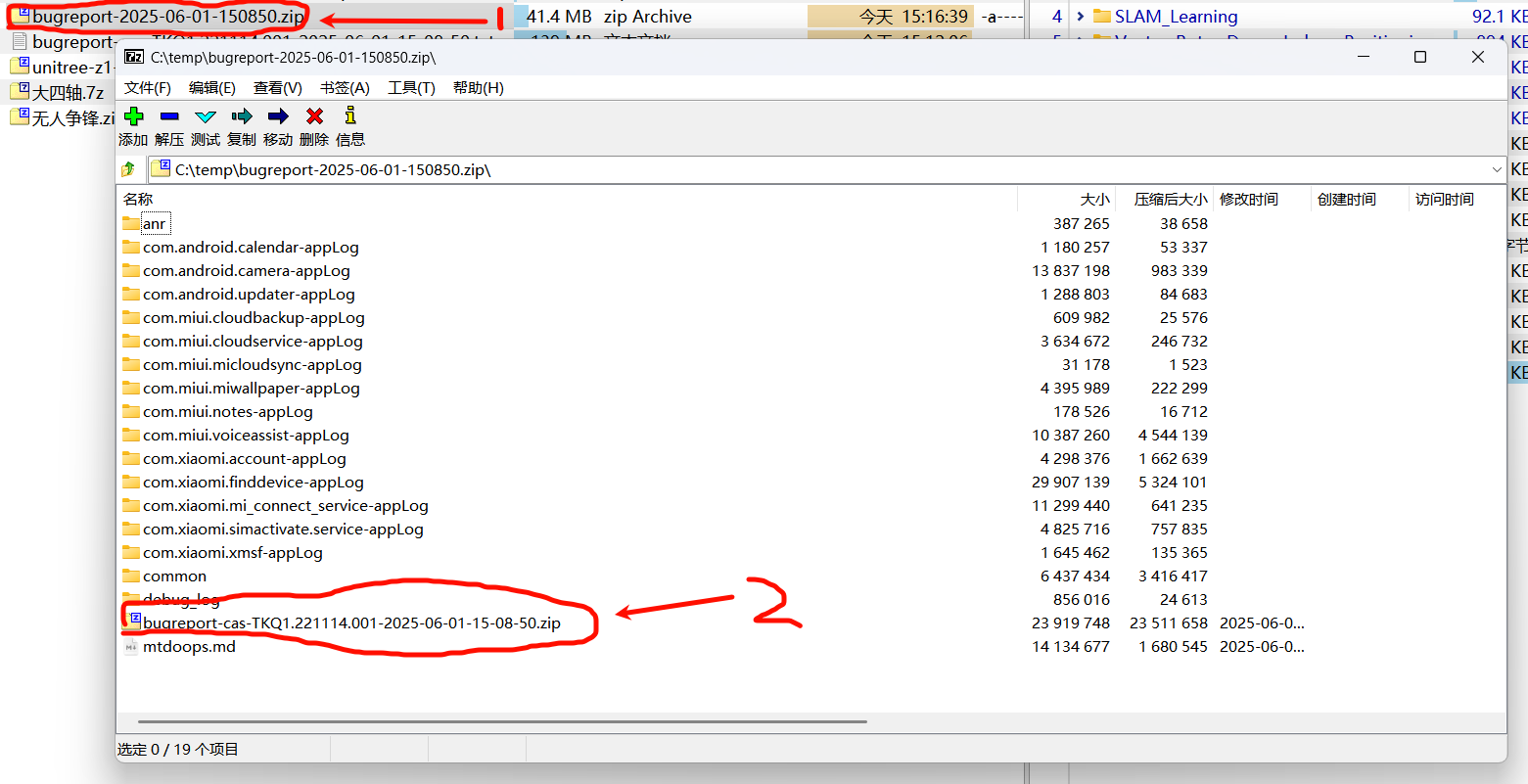
Task: Open the Info (信息) properties tool
Action: coord(350,115)
